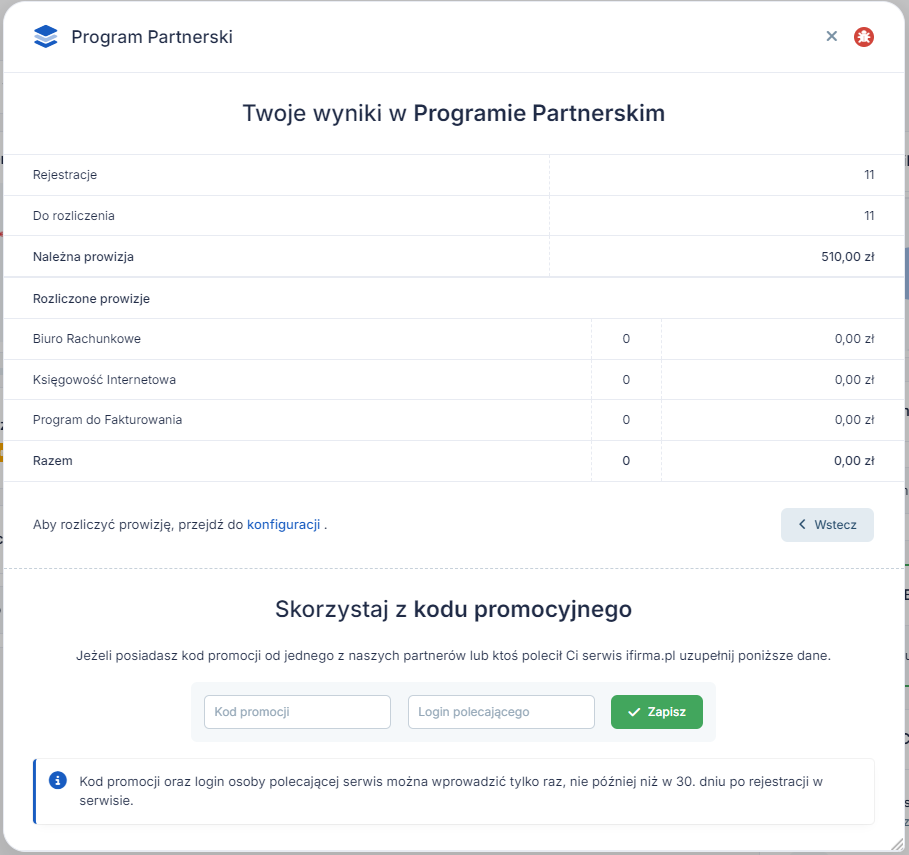Close the Program Partnerski dialog
This screenshot has width=909, height=855.
pyautogui.click(x=831, y=37)
